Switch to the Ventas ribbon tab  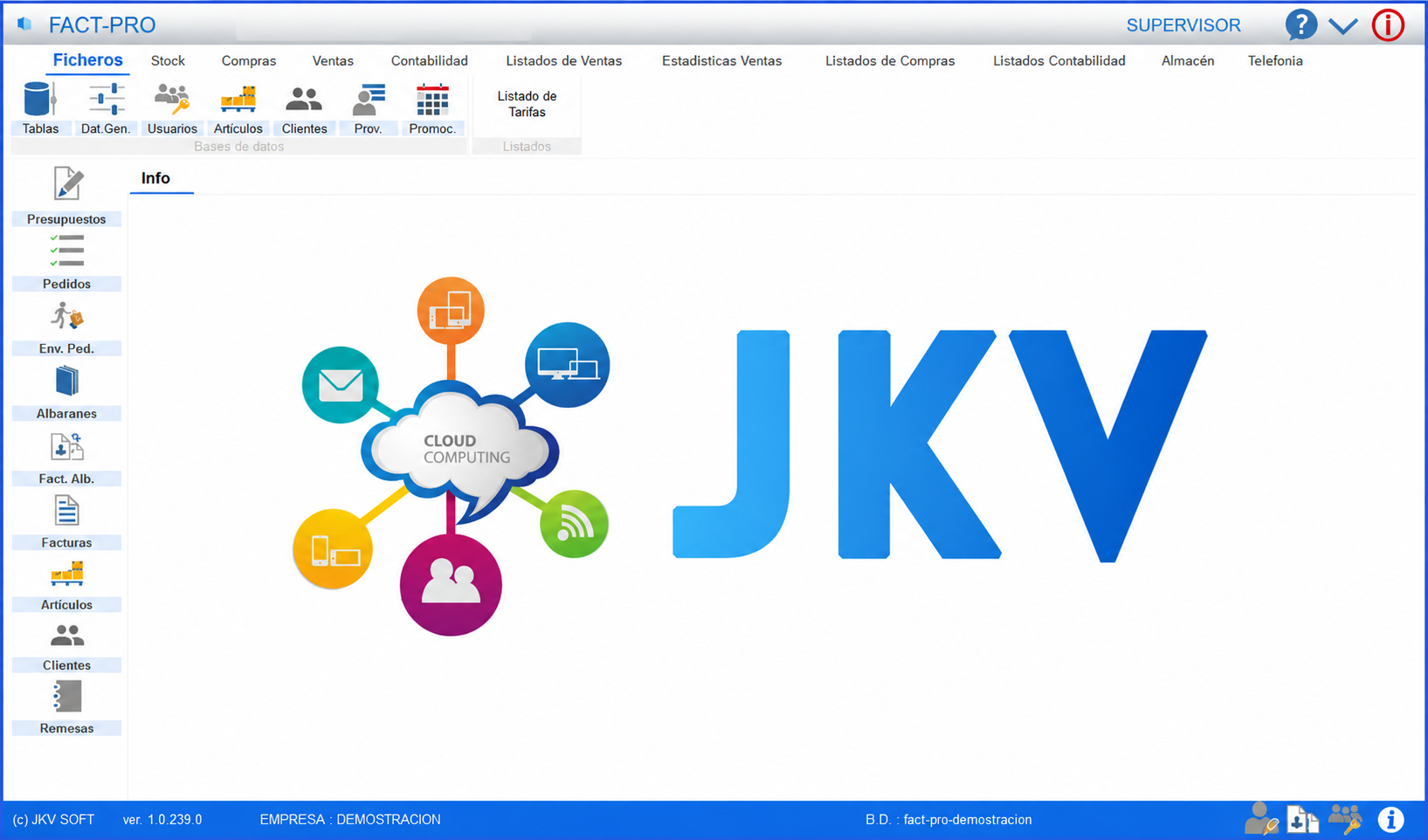click(333, 60)
